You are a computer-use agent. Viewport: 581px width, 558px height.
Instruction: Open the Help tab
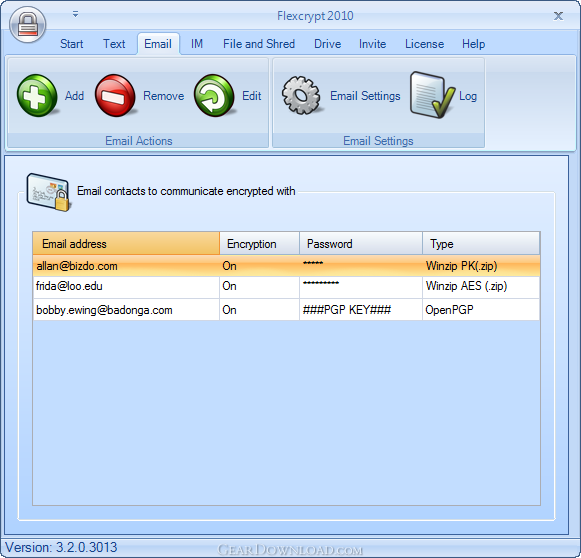[473, 44]
